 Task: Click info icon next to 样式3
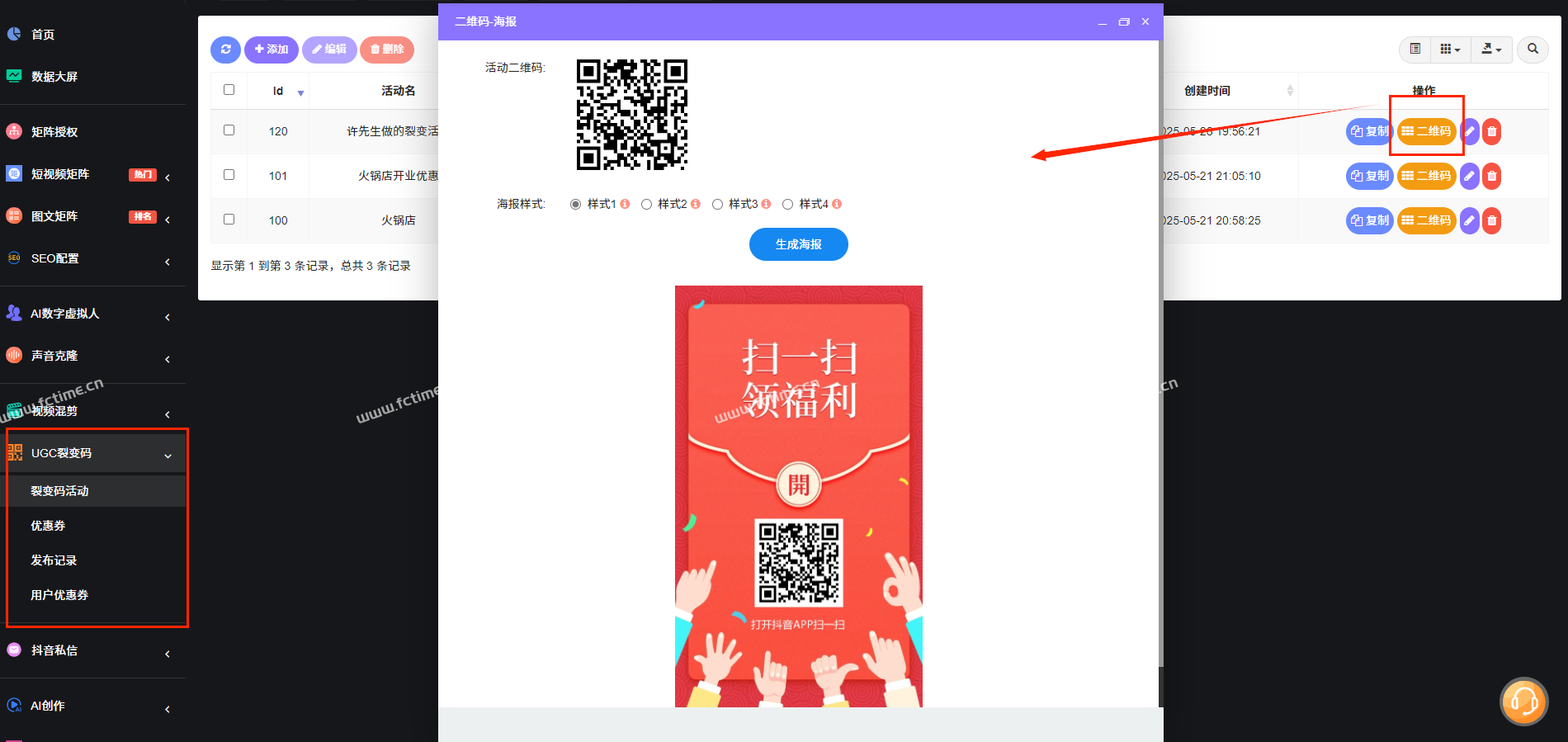(766, 204)
